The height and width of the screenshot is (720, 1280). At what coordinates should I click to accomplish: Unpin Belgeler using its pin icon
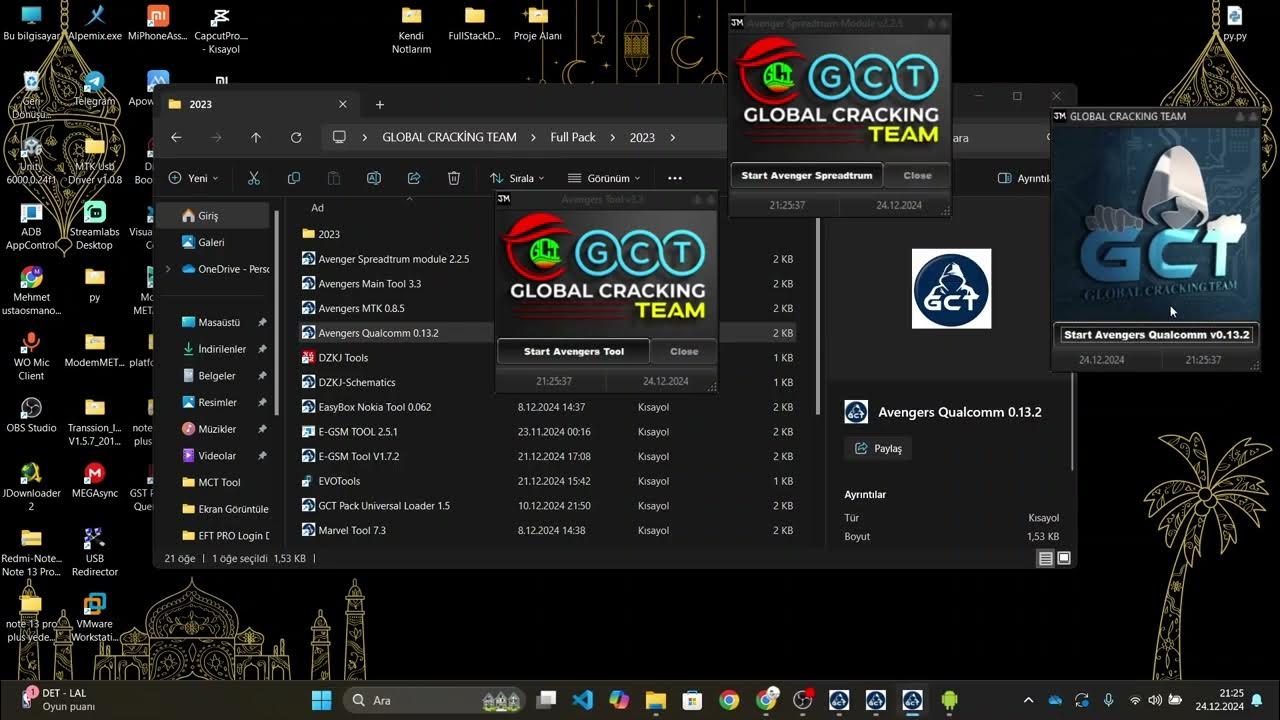(x=262, y=376)
